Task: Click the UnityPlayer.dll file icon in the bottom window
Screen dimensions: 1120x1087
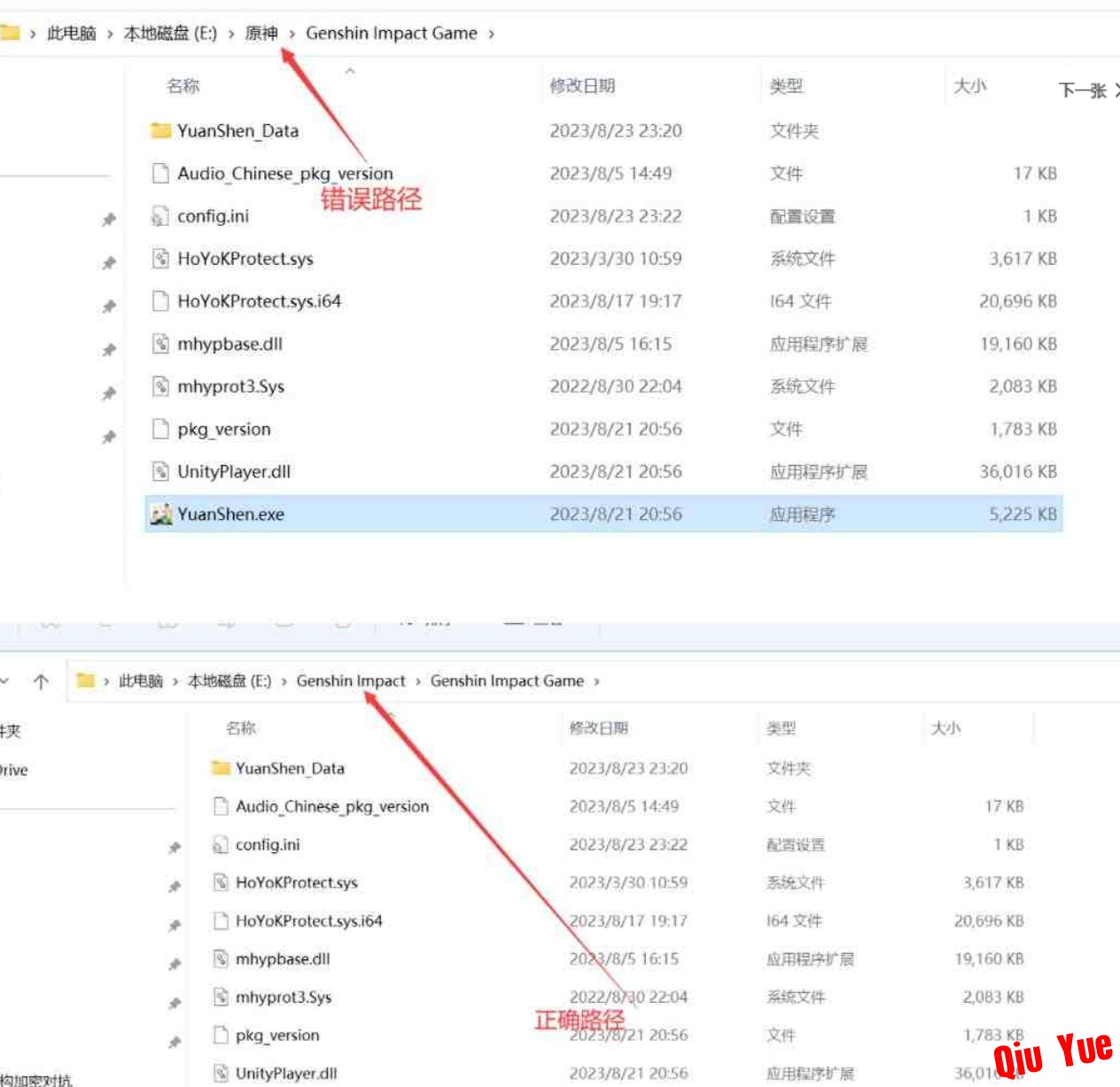Action: point(221,1073)
